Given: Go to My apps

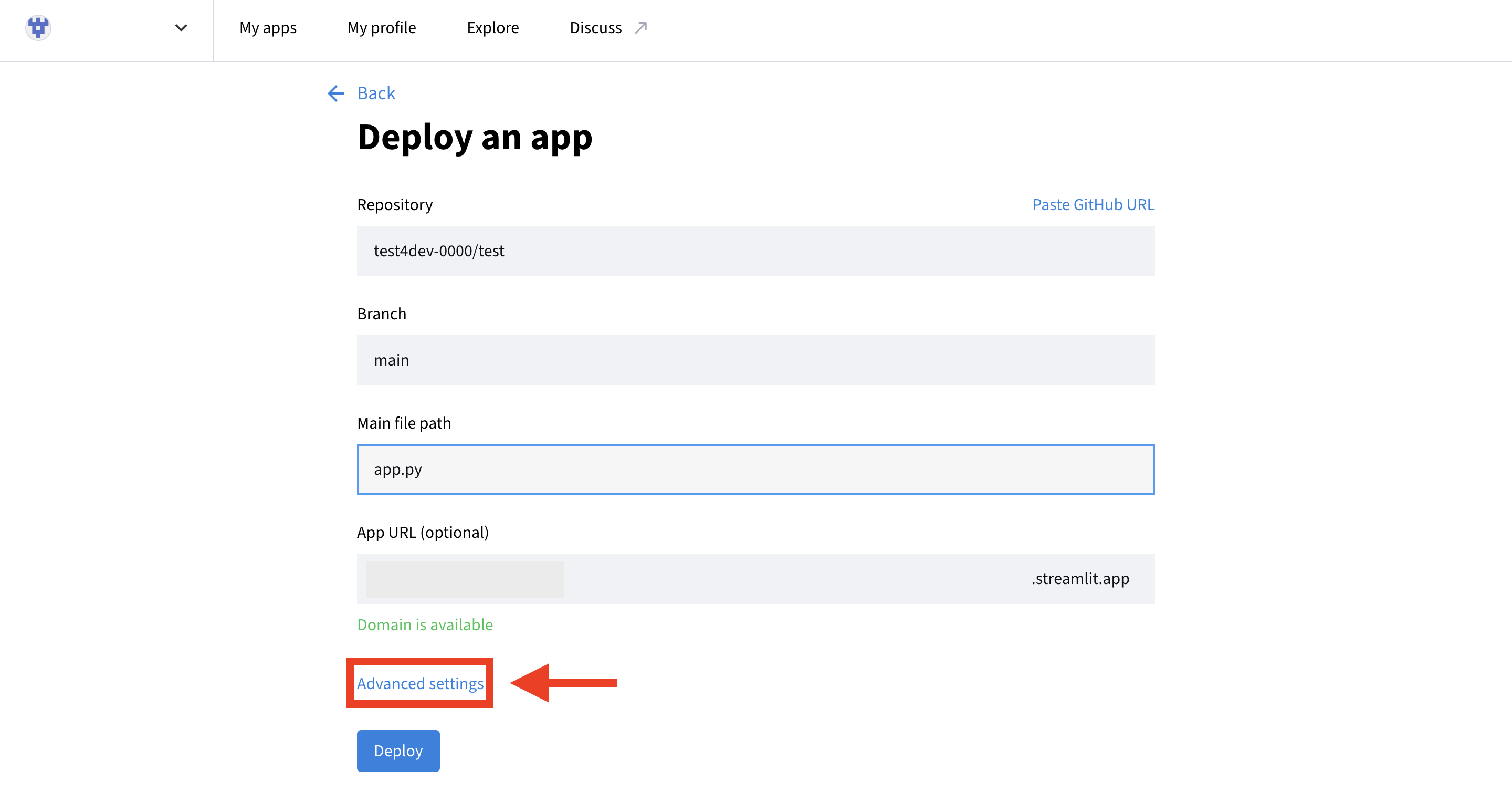Looking at the screenshot, I should (x=268, y=27).
